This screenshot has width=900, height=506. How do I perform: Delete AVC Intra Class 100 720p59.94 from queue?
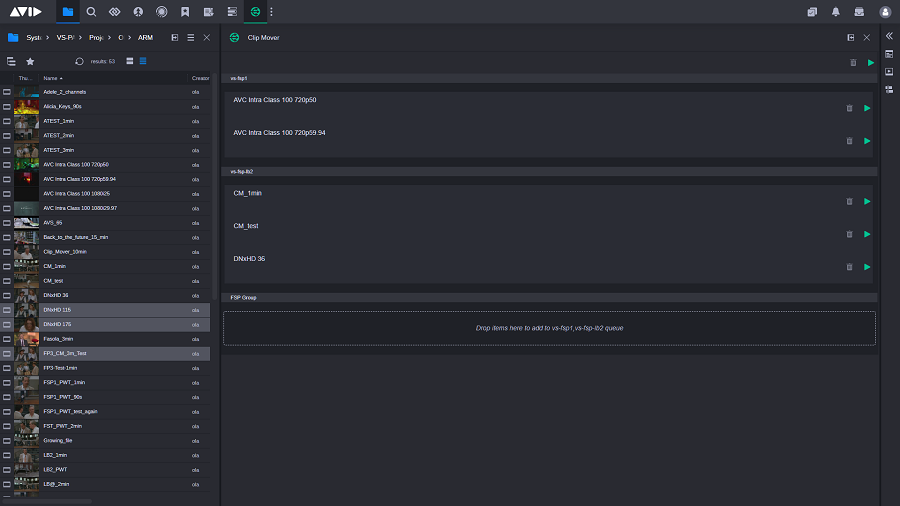point(849,141)
